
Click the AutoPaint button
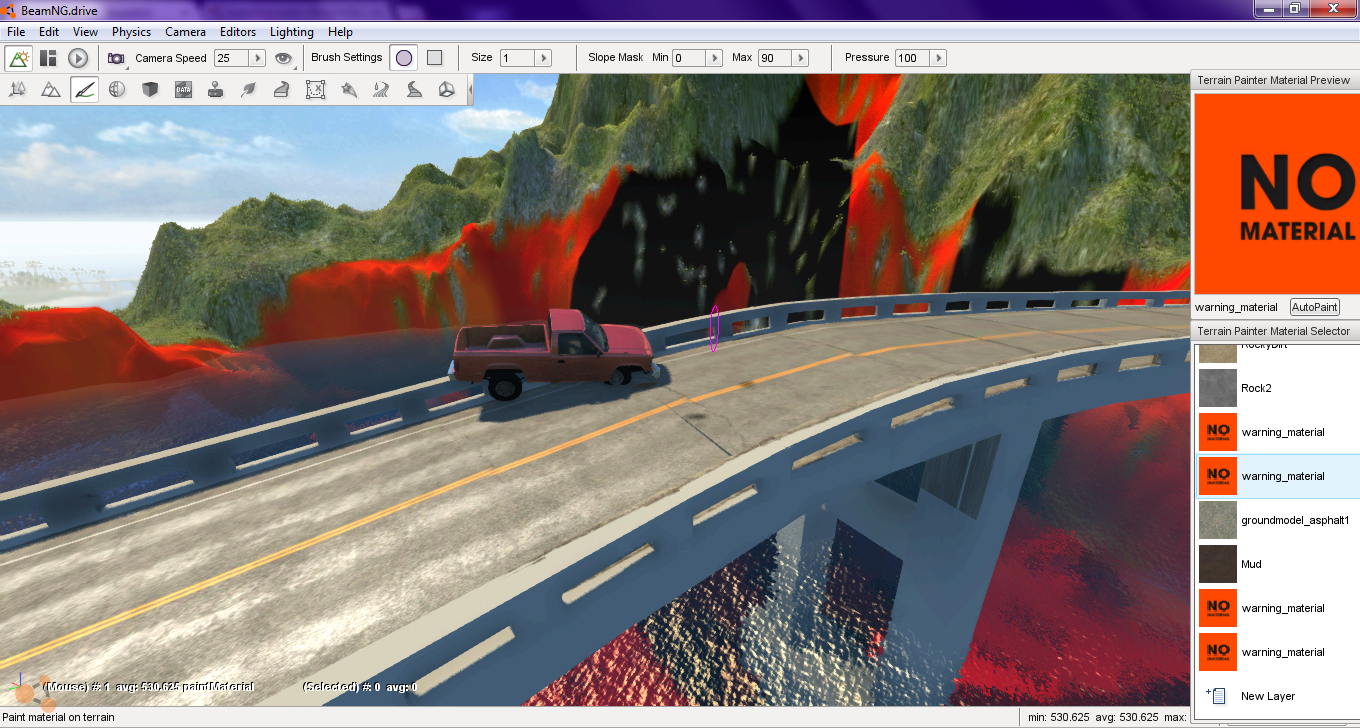(1314, 307)
